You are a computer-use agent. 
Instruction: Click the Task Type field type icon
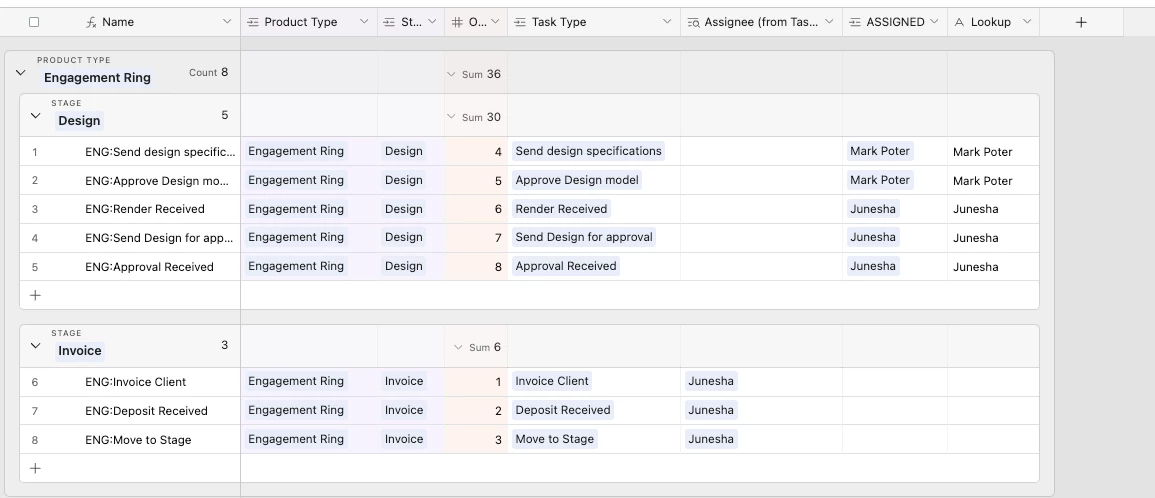(520, 22)
